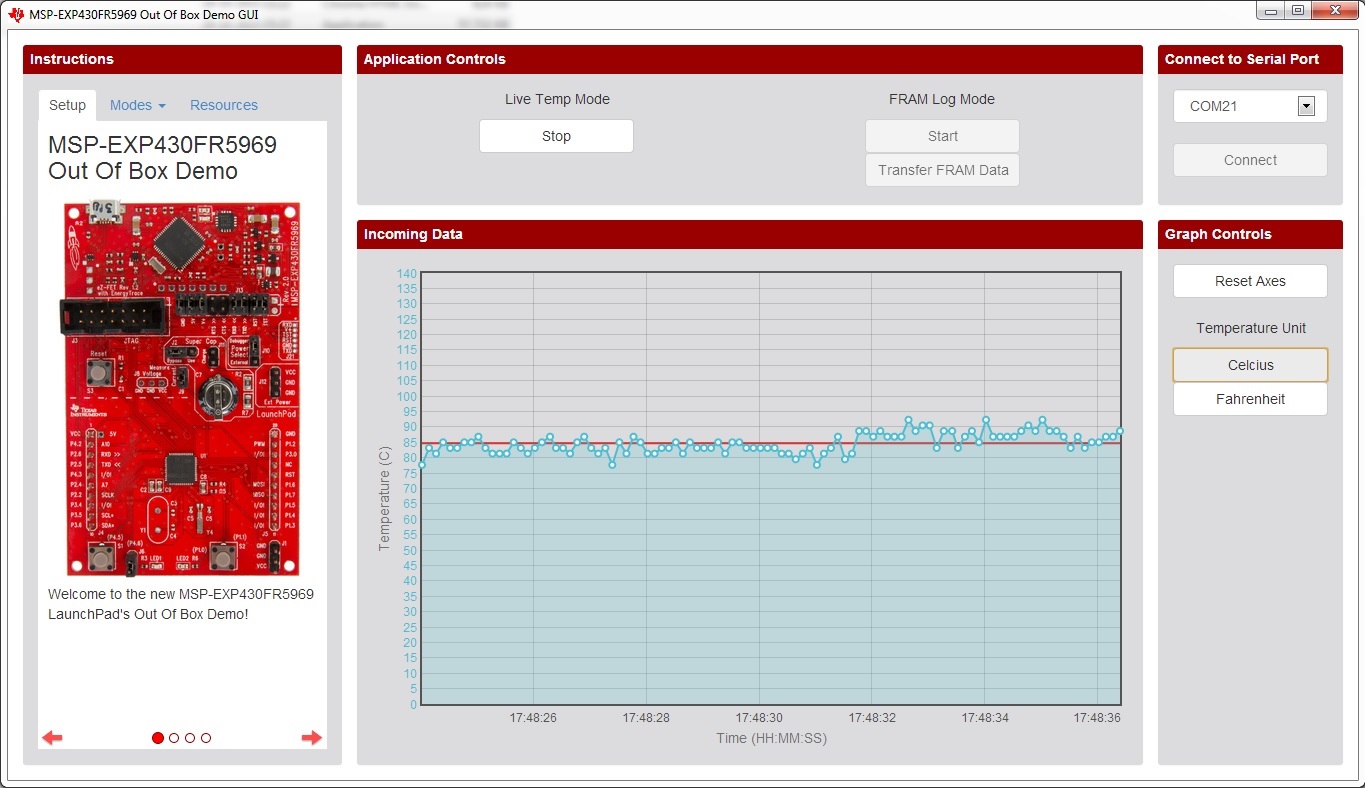This screenshot has width=1365, height=788.
Task: Select Celcius temperature unit
Action: [x=1250, y=365]
